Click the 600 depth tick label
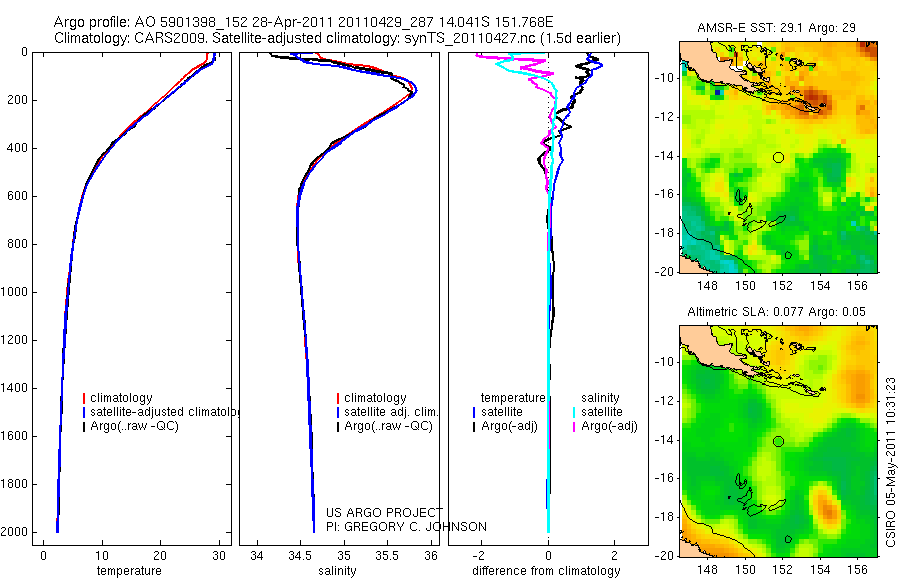900x580 pixels. [x=18, y=196]
